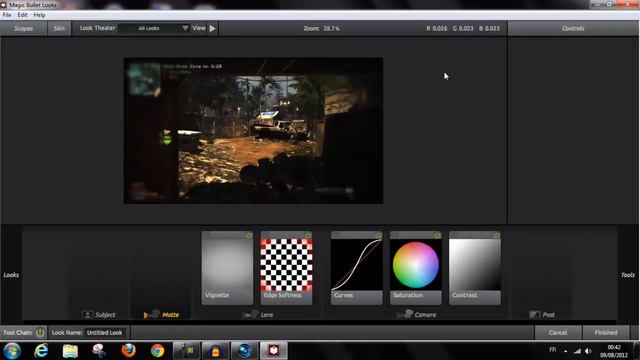Screen dimensions: 640x360
Task: Toggle the Tool Chain power button
Action: 40,332
